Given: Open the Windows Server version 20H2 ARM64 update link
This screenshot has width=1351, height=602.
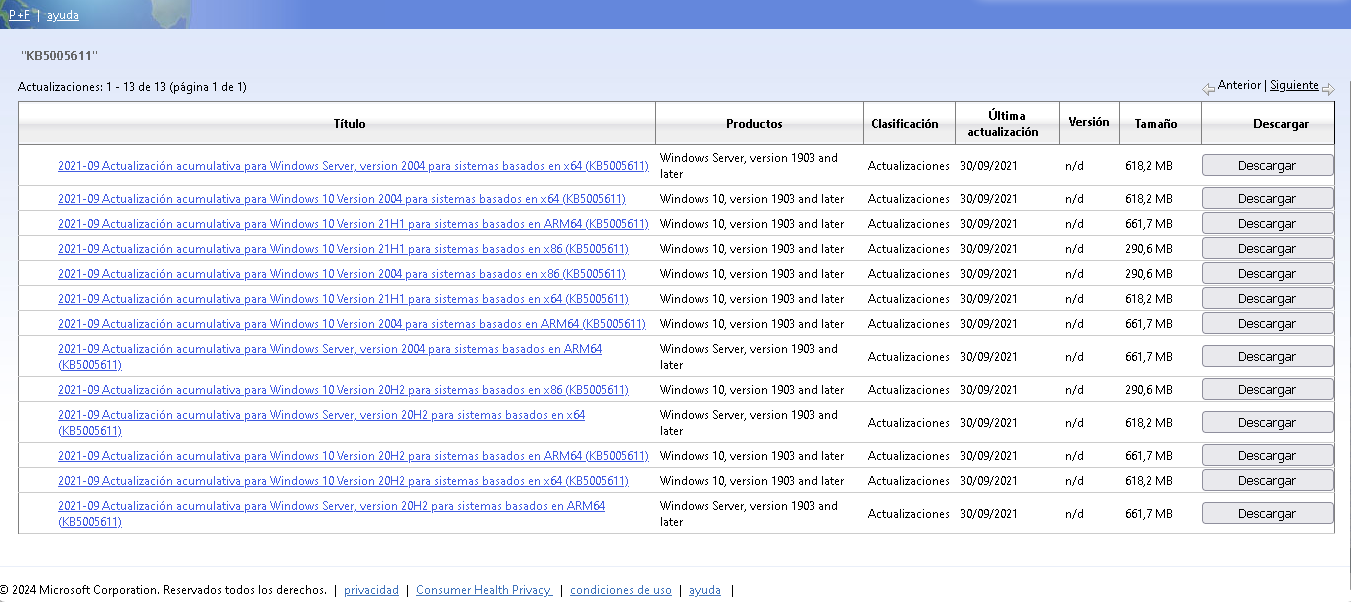Looking at the screenshot, I should coord(331,514).
